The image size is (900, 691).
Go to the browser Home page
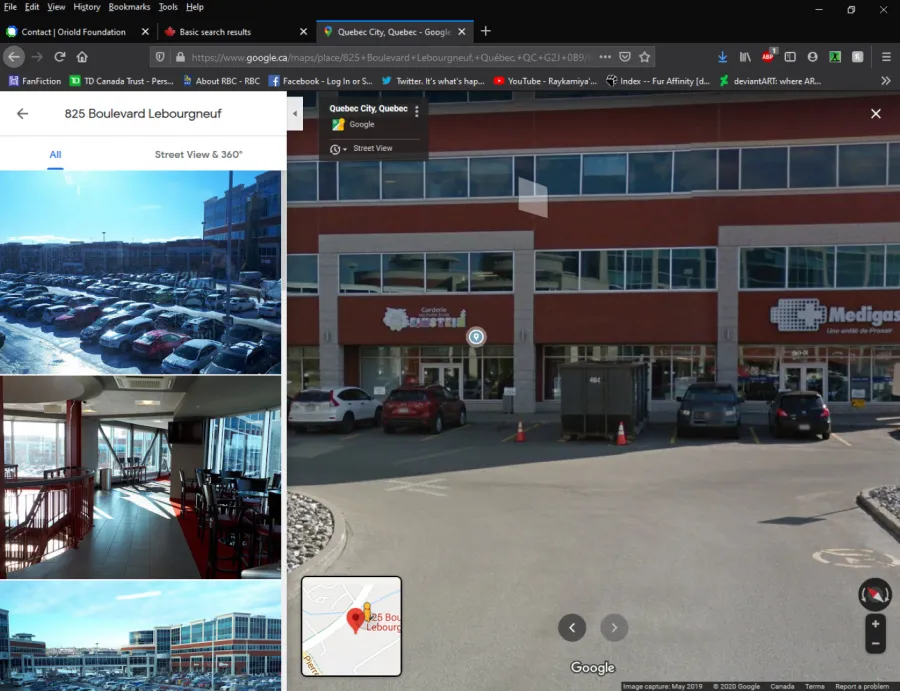click(82, 57)
